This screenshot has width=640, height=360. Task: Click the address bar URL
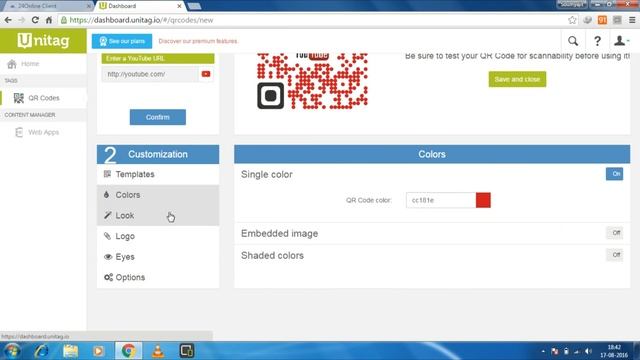click(141, 20)
